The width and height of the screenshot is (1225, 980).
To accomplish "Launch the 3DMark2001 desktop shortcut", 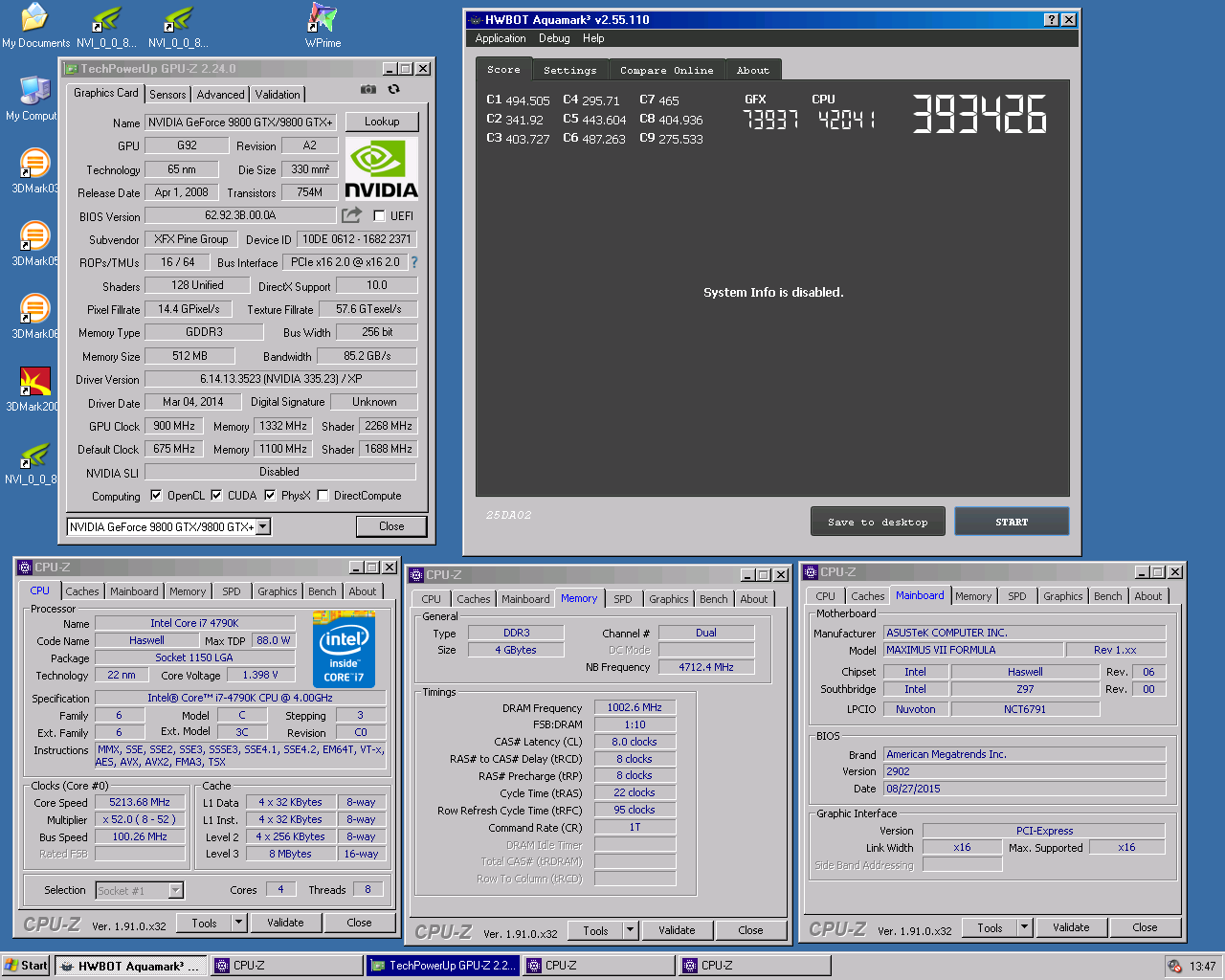I will tap(34, 390).
